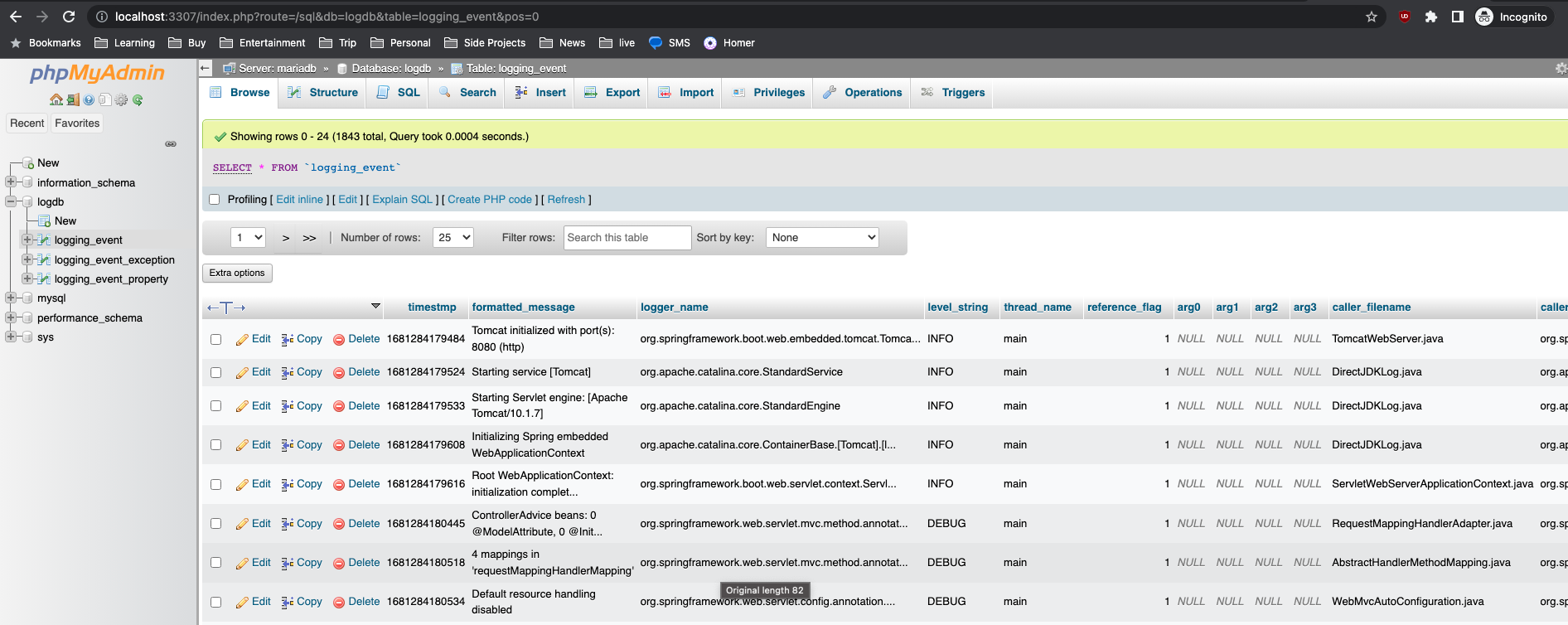The image size is (1568, 625).
Task: Open the uBlock extension icon
Action: 1405,17
